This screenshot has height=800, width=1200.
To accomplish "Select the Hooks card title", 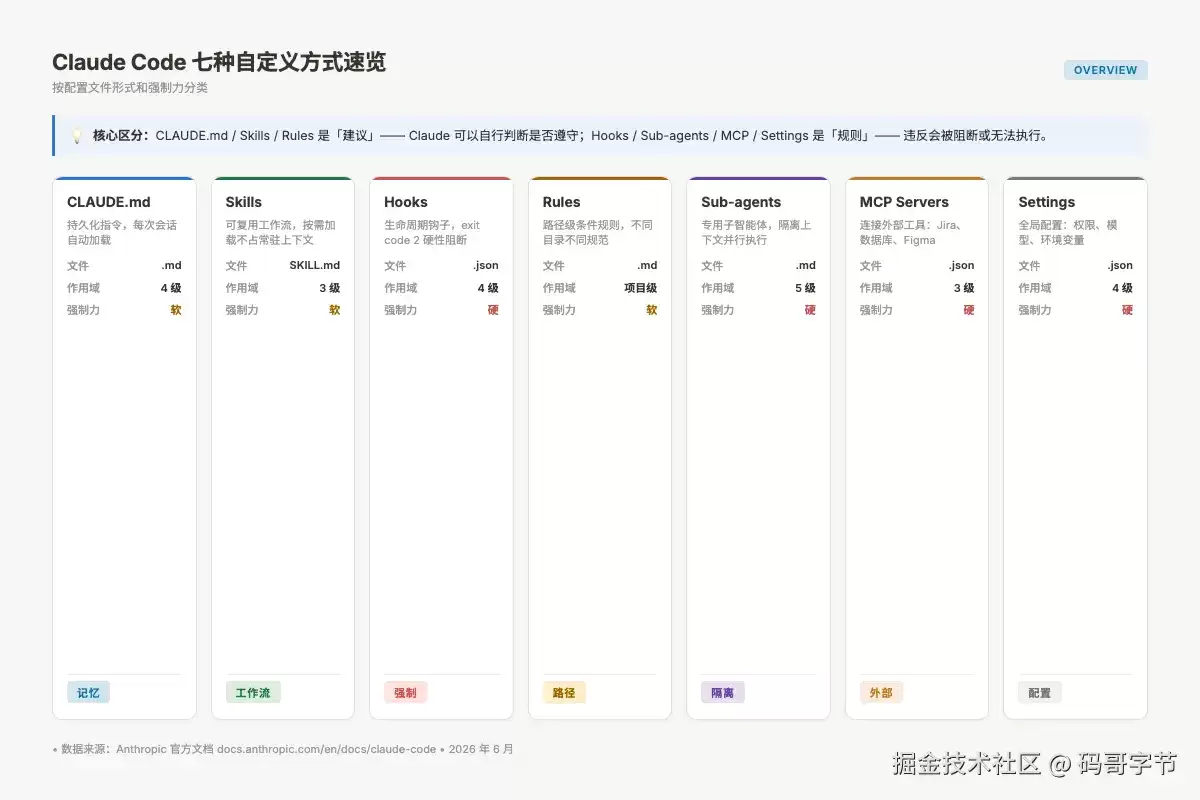I will coord(406,202).
